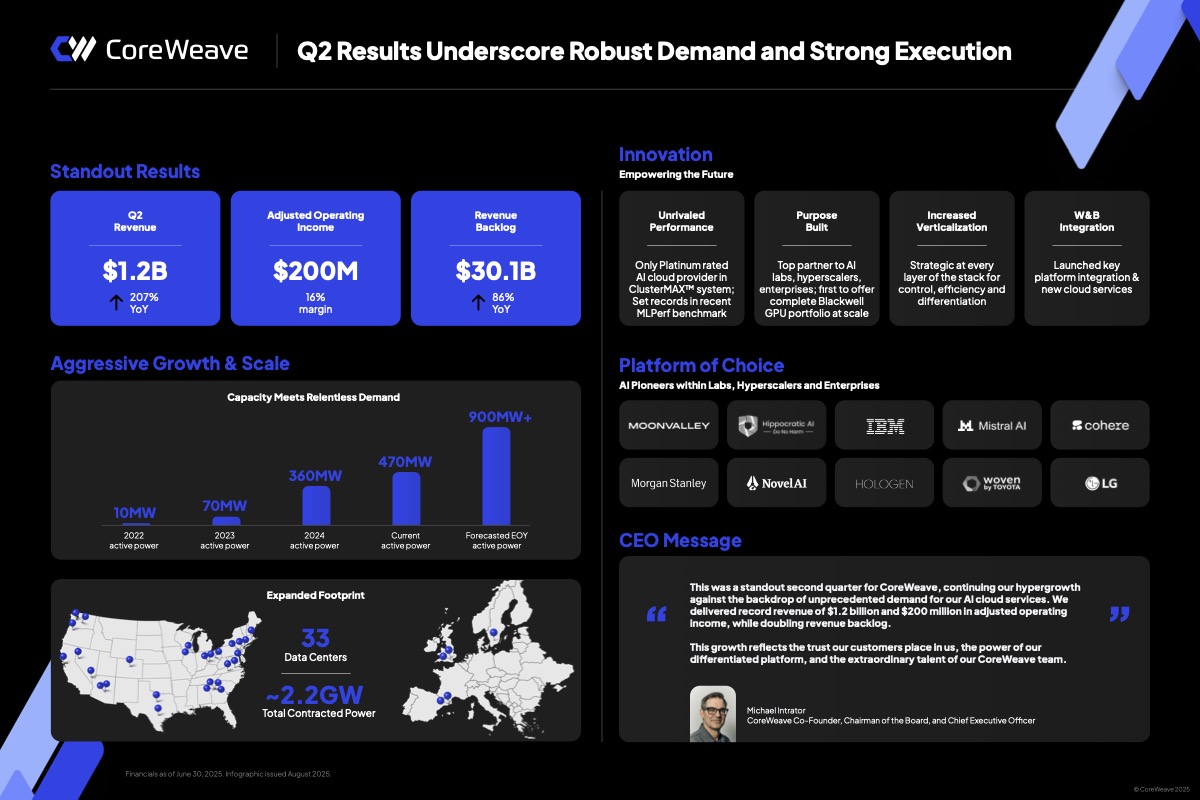The height and width of the screenshot is (800, 1200).
Task: Select the Increased Verticalization card
Action: coord(952,258)
